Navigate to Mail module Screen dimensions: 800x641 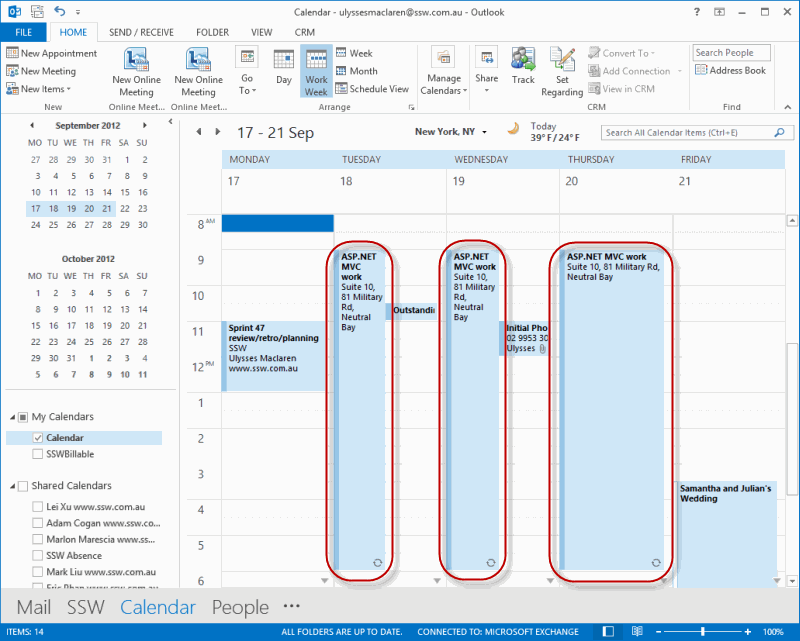click(x=34, y=607)
